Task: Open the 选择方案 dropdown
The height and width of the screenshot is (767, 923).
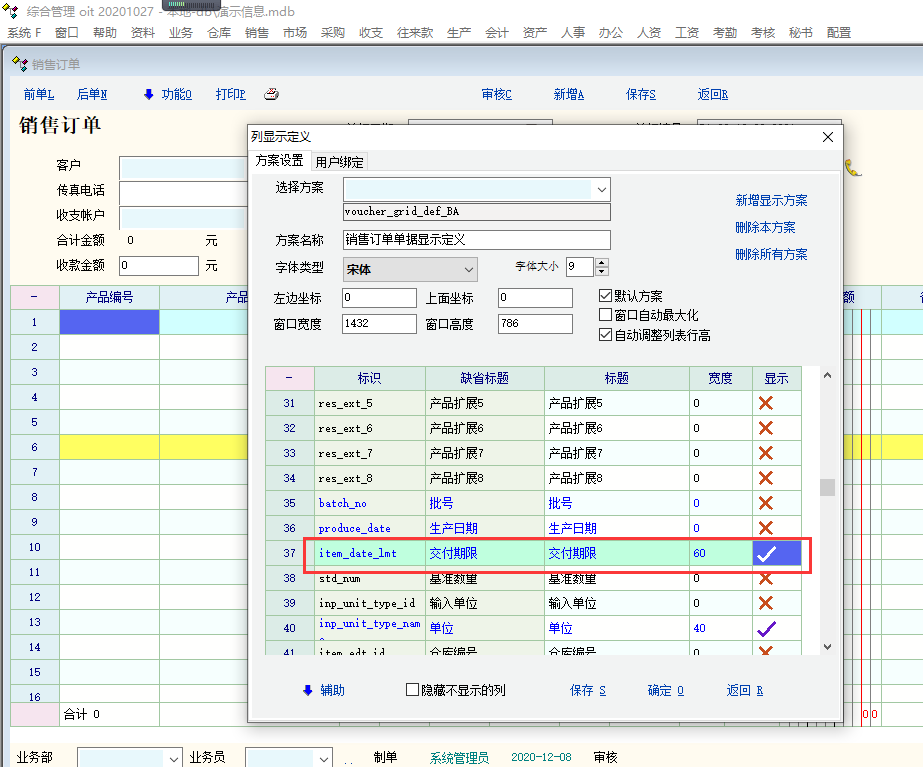Action: [x=600, y=188]
